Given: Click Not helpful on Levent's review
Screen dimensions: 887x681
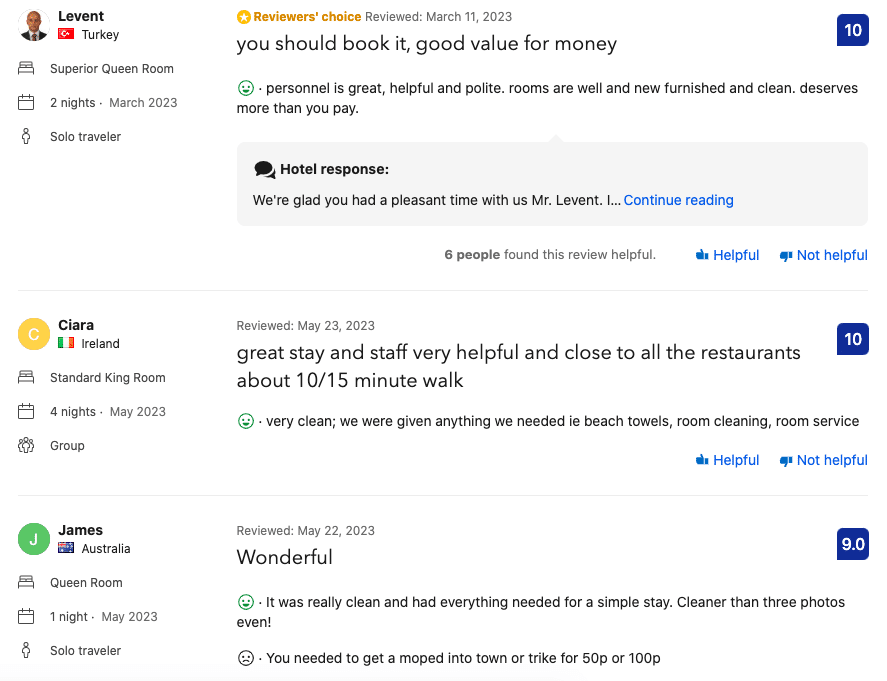Looking at the screenshot, I should [823, 255].
